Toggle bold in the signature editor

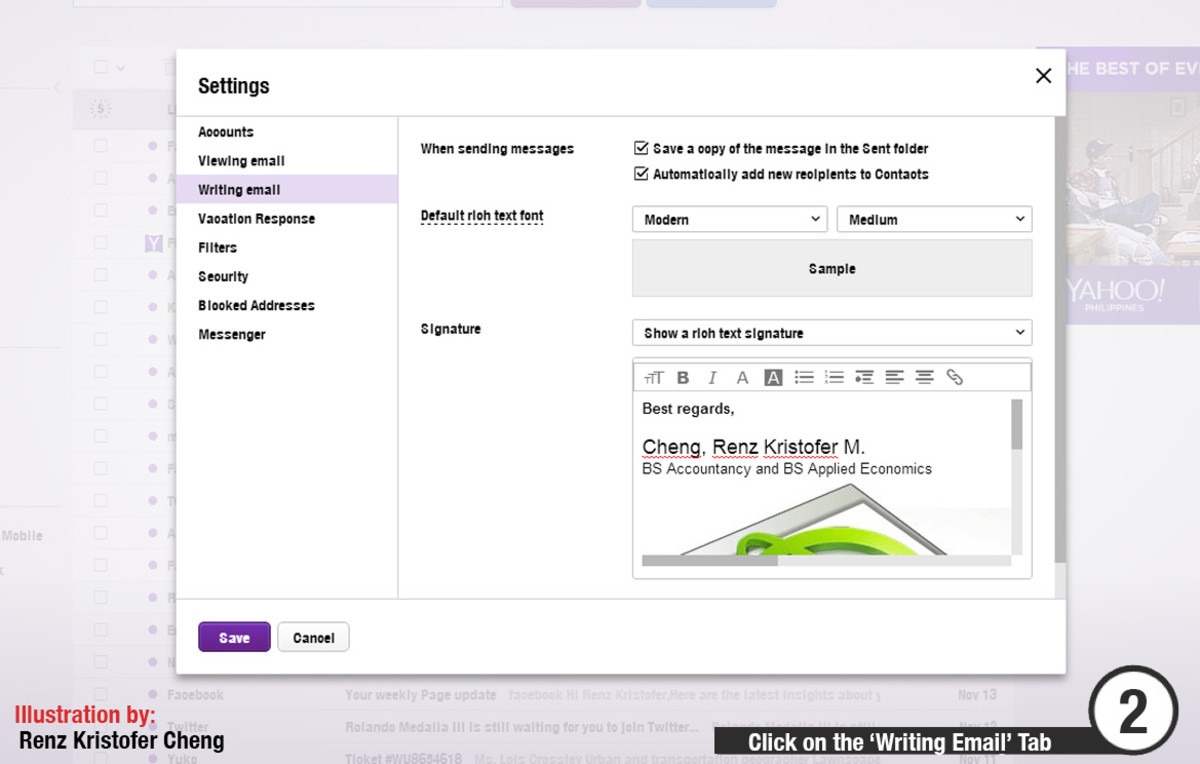point(683,378)
